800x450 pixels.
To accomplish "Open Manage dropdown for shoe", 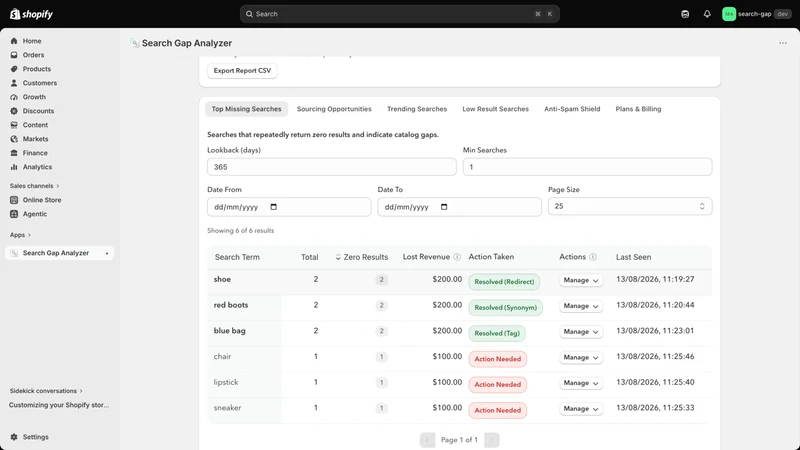I will (x=581, y=280).
